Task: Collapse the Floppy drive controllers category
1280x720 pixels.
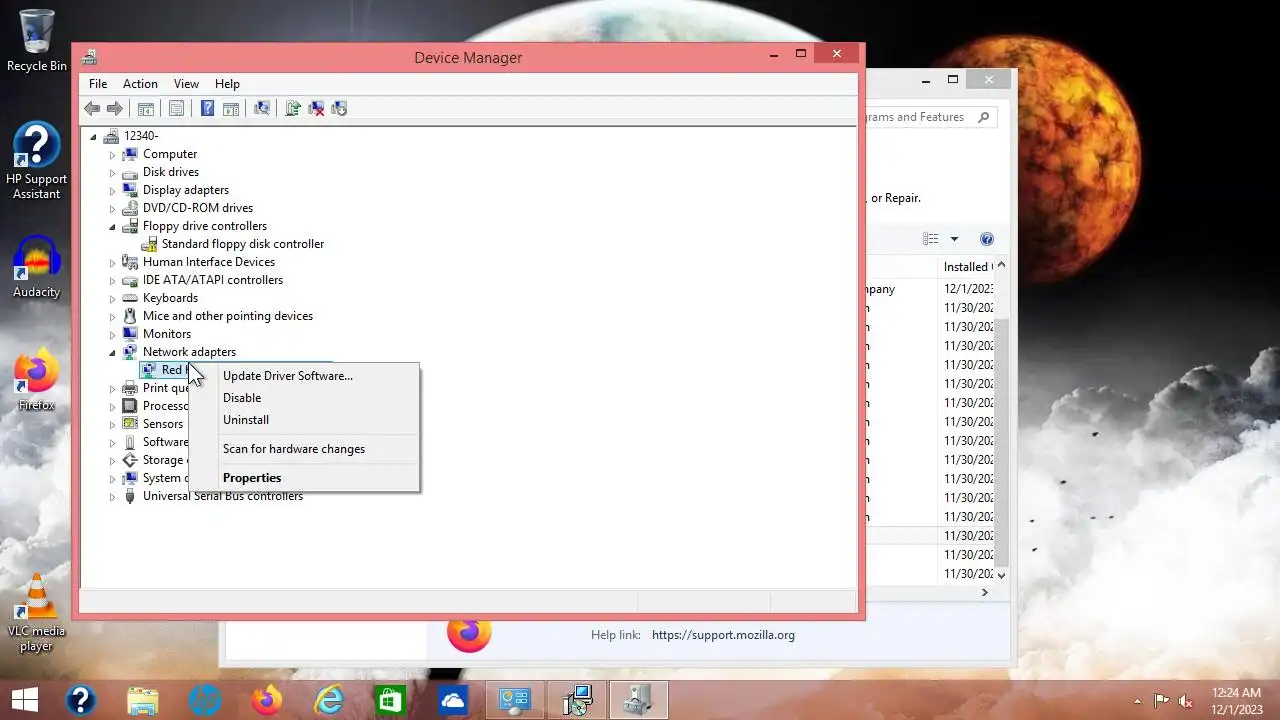Action: (x=112, y=226)
